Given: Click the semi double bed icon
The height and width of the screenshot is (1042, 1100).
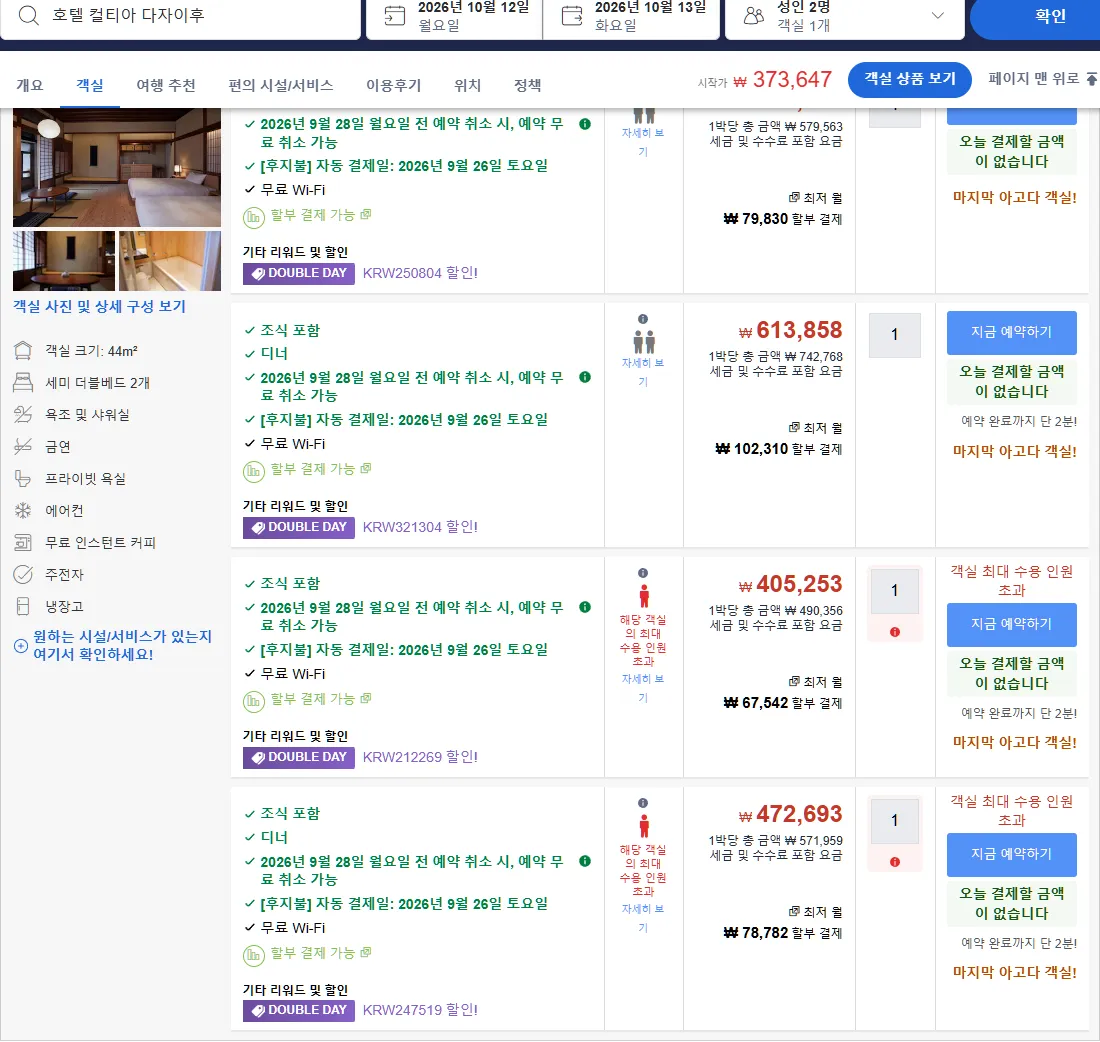Looking at the screenshot, I should click(23, 382).
